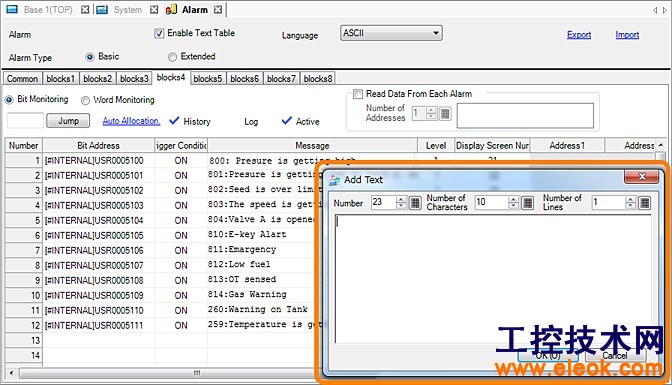672x385 pixels.
Task: Switch to the Common tab
Action: point(22,79)
